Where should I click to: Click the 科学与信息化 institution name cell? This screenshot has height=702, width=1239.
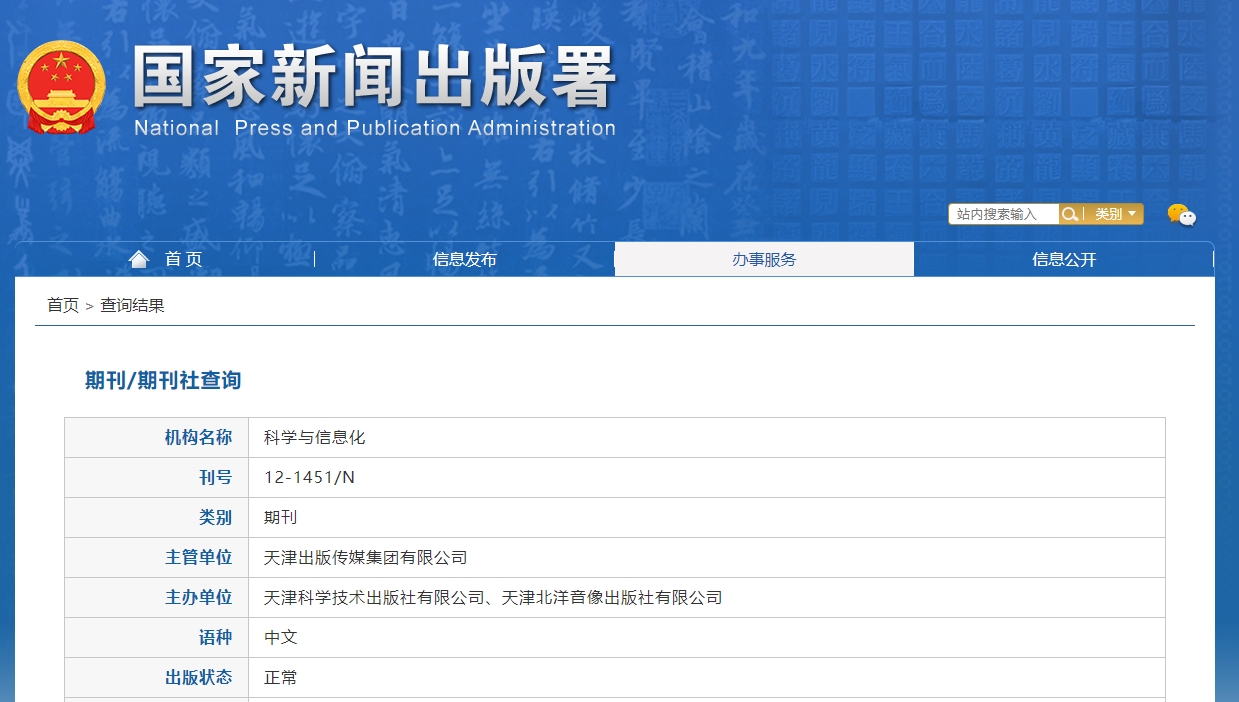[315, 438]
